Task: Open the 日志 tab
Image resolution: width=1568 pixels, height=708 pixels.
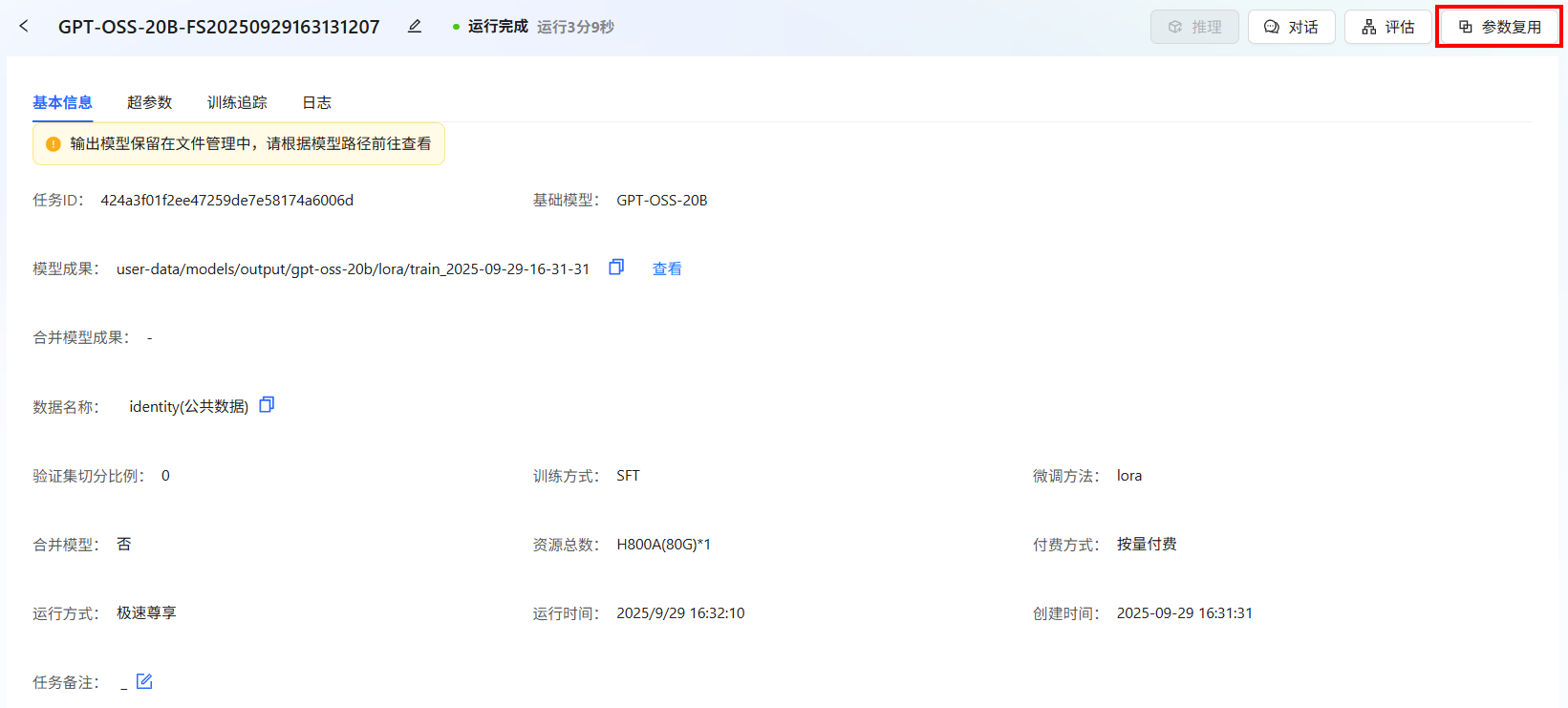Action: point(316,102)
